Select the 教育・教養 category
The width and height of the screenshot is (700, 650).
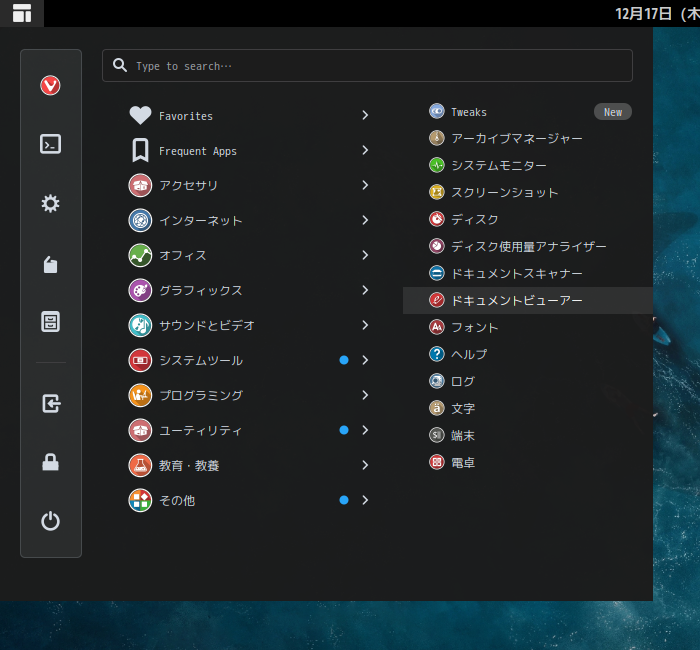click(249, 465)
